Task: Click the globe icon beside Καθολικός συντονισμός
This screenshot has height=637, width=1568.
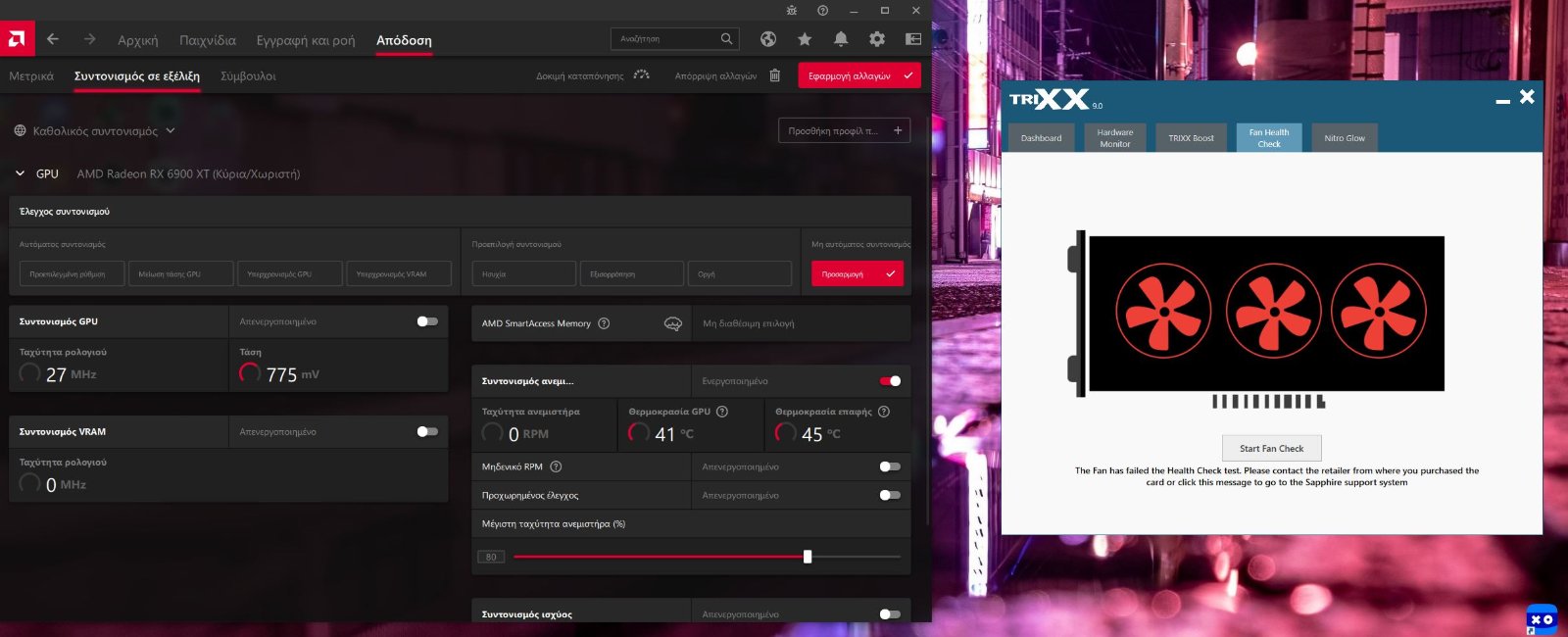Action: pos(20,130)
